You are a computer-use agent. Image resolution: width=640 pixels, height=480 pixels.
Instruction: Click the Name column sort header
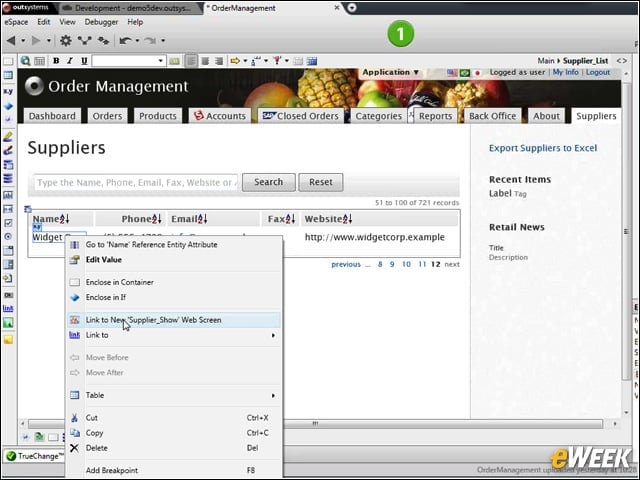click(51, 219)
